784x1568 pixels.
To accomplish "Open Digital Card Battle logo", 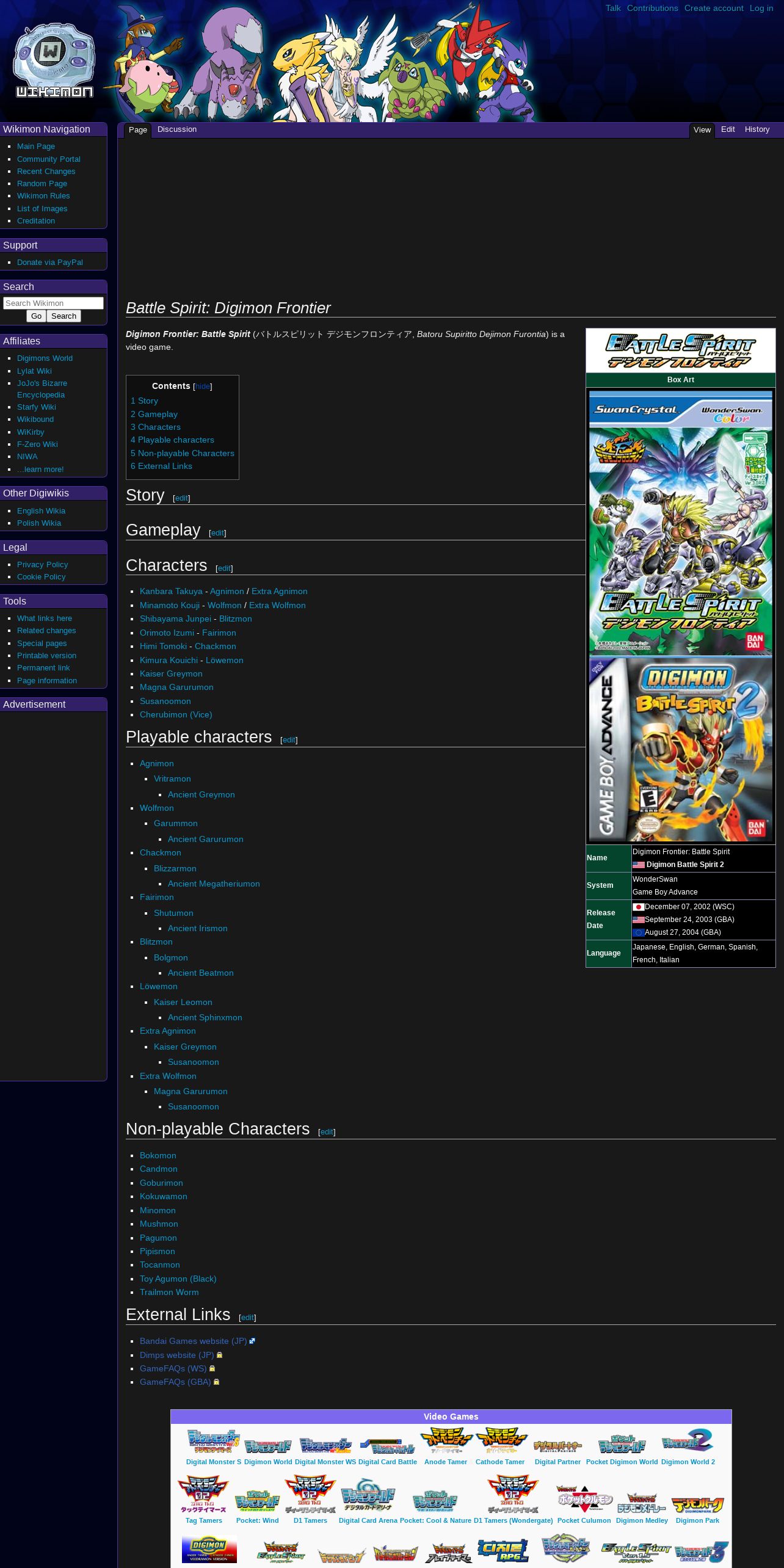I will tap(387, 1446).
